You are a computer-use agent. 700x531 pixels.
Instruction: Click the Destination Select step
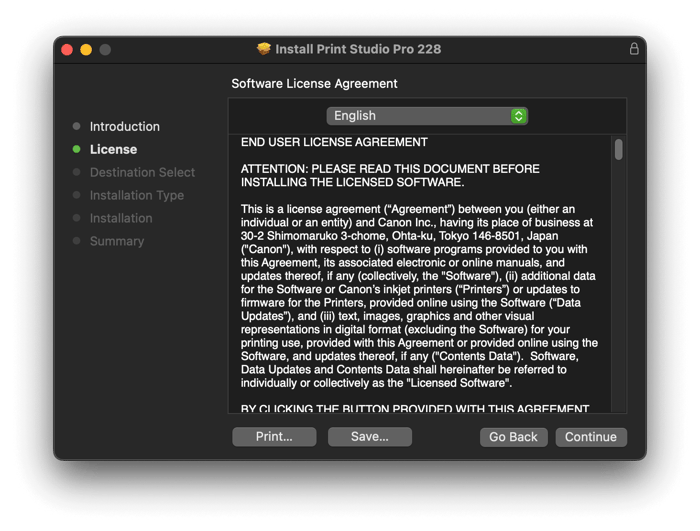coord(142,172)
